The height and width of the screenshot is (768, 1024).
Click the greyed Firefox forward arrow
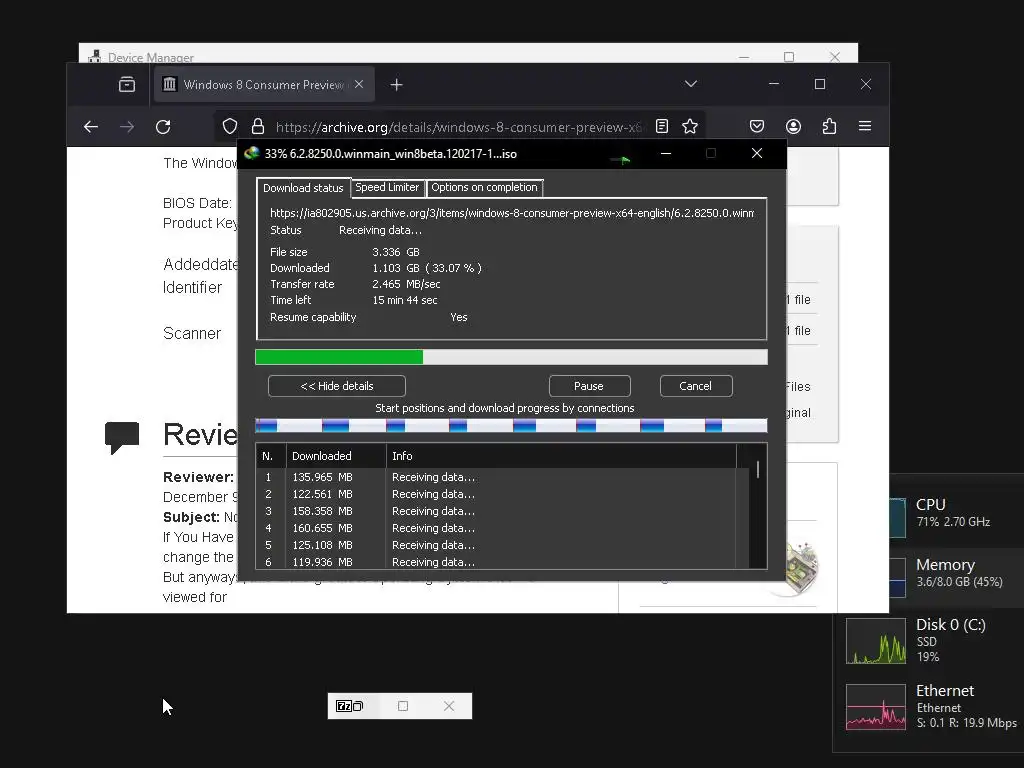[x=127, y=127]
